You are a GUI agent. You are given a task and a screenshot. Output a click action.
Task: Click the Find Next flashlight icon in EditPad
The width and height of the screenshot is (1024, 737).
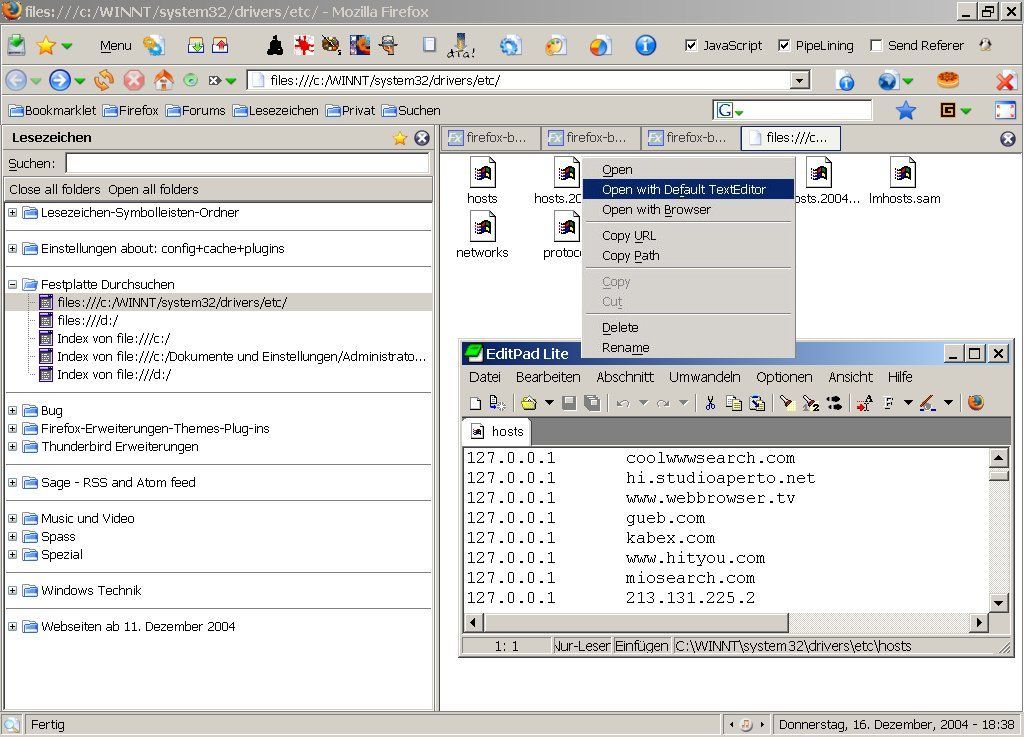click(810, 403)
